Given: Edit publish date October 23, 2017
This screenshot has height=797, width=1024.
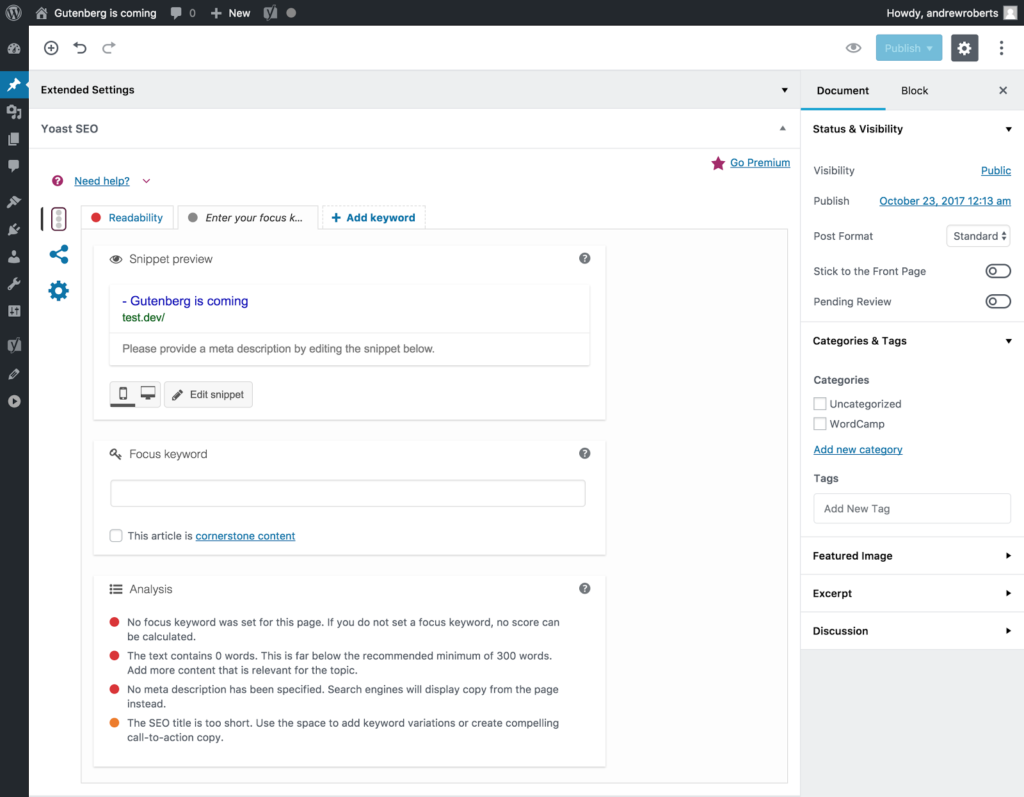Looking at the screenshot, I should 944,201.
